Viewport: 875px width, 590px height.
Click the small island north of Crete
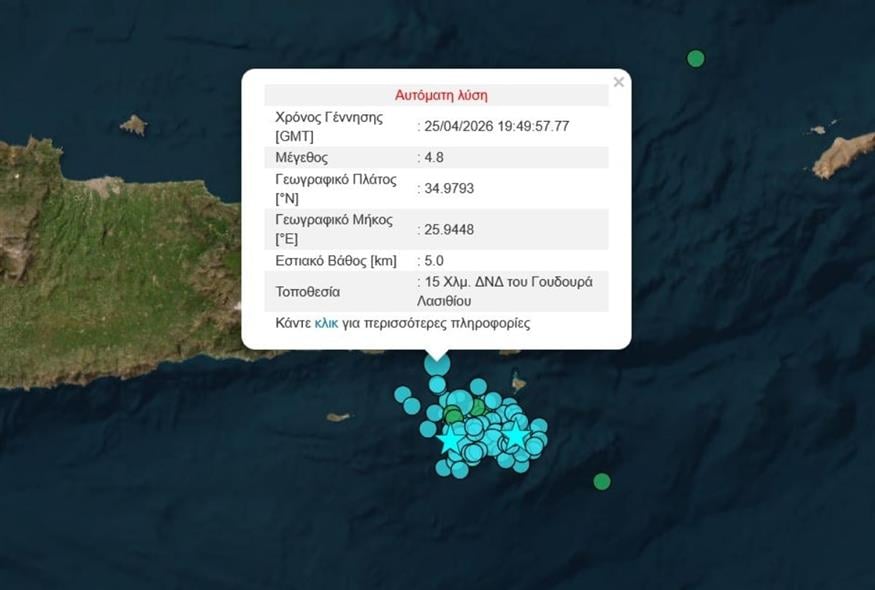tap(133, 125)
